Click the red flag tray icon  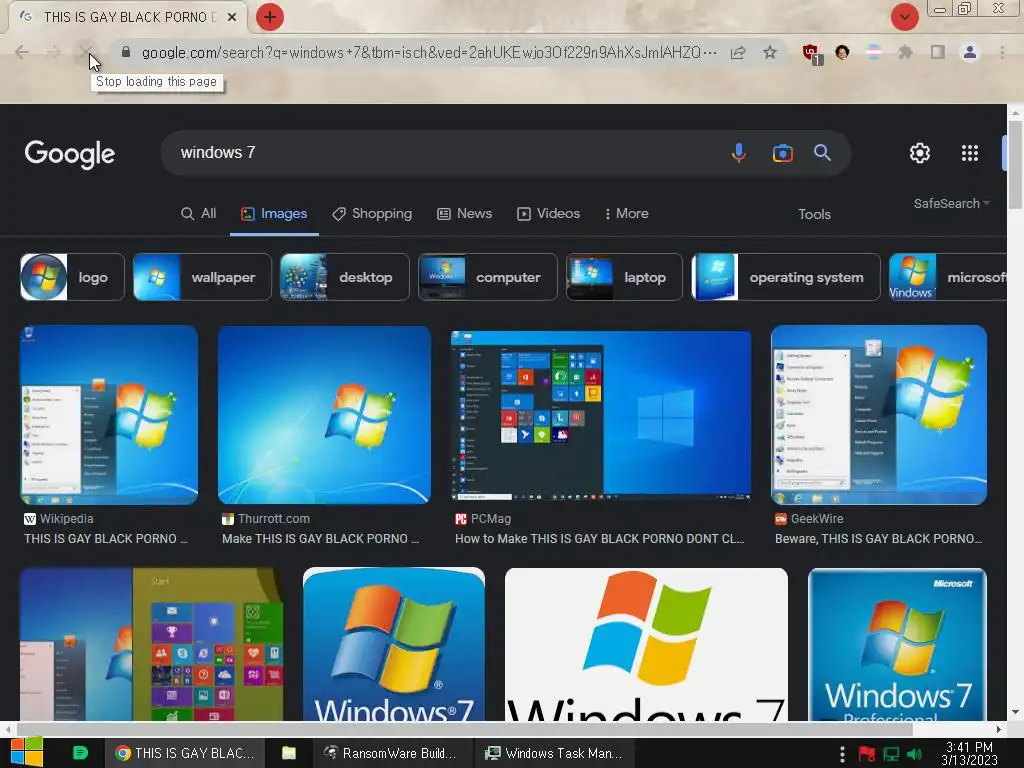click(x=867, y=754)
